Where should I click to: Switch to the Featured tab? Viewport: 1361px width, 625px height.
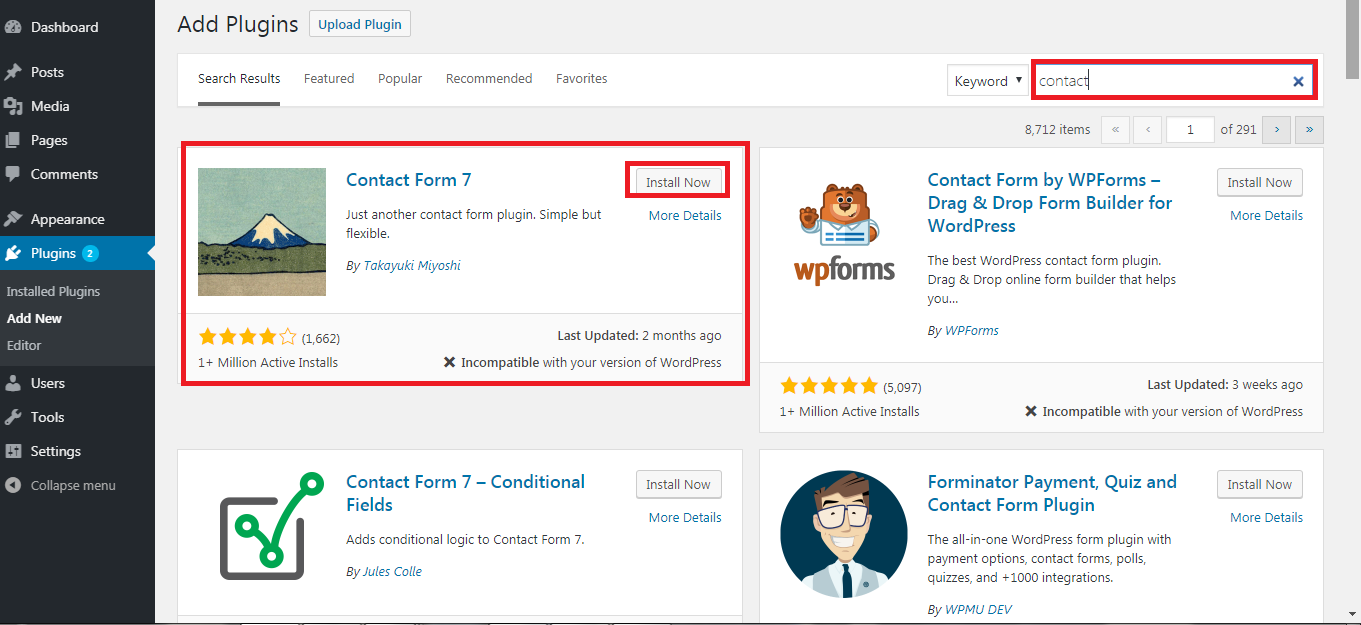(x=329, y=78)
